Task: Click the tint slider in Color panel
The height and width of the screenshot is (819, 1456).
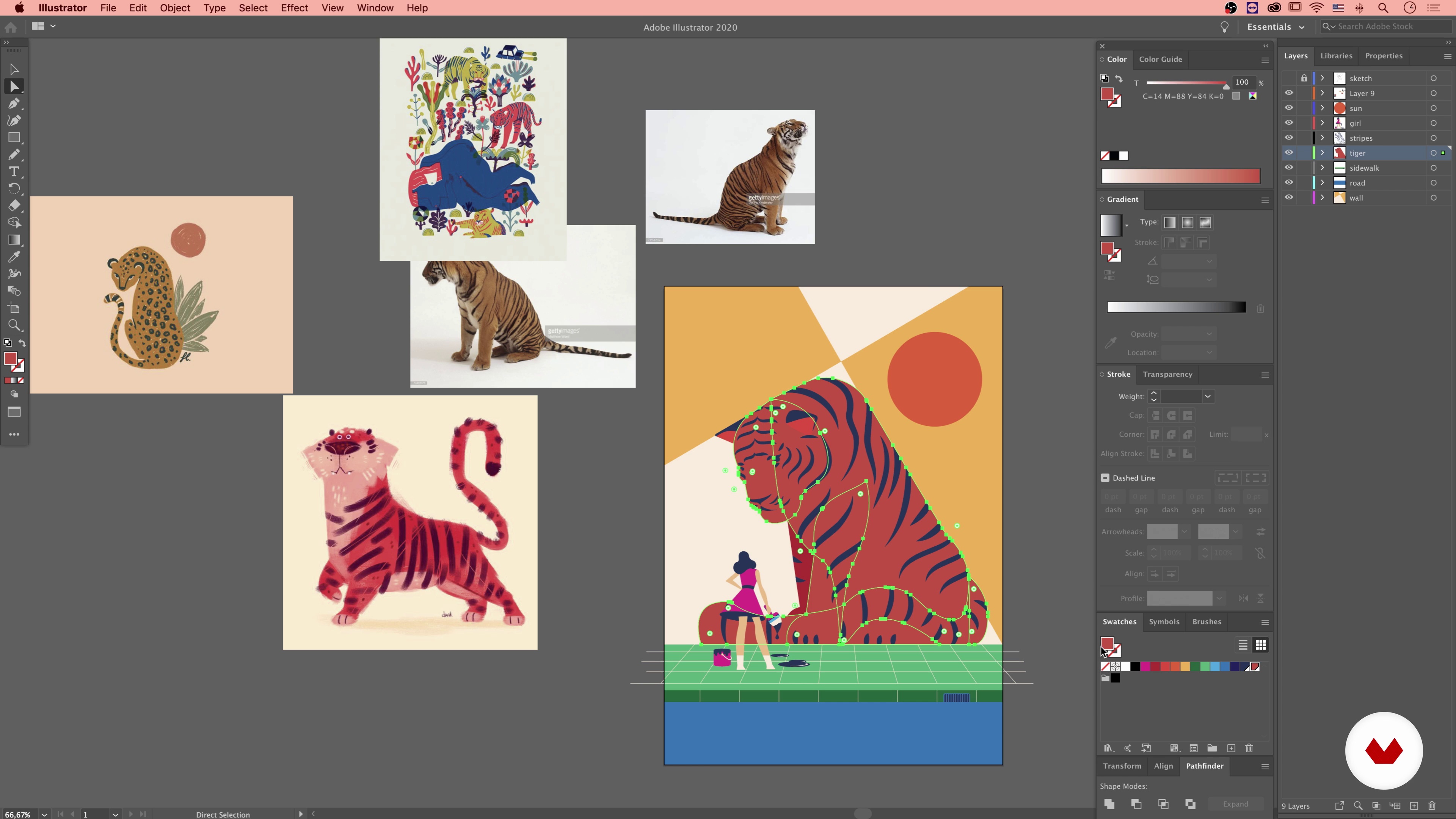Action: 1186,83
